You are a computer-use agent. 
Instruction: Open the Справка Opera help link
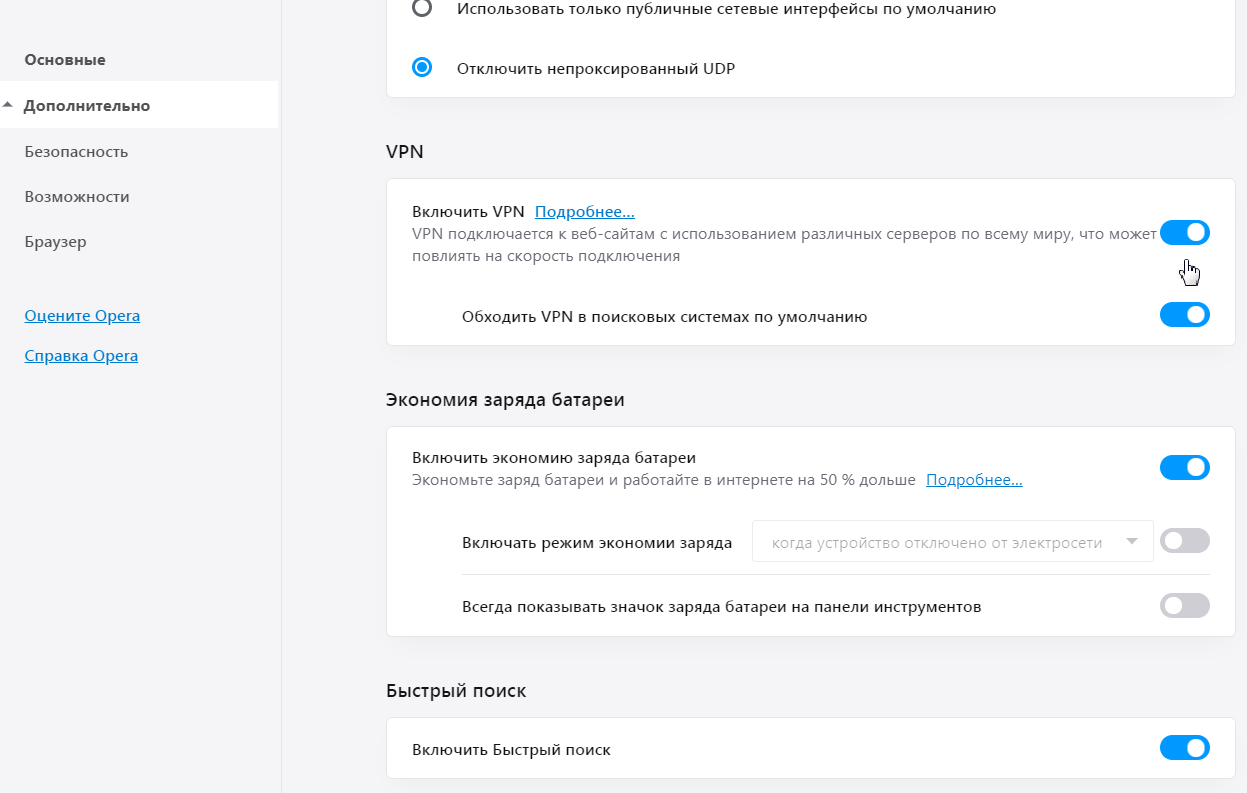point(81,356)
